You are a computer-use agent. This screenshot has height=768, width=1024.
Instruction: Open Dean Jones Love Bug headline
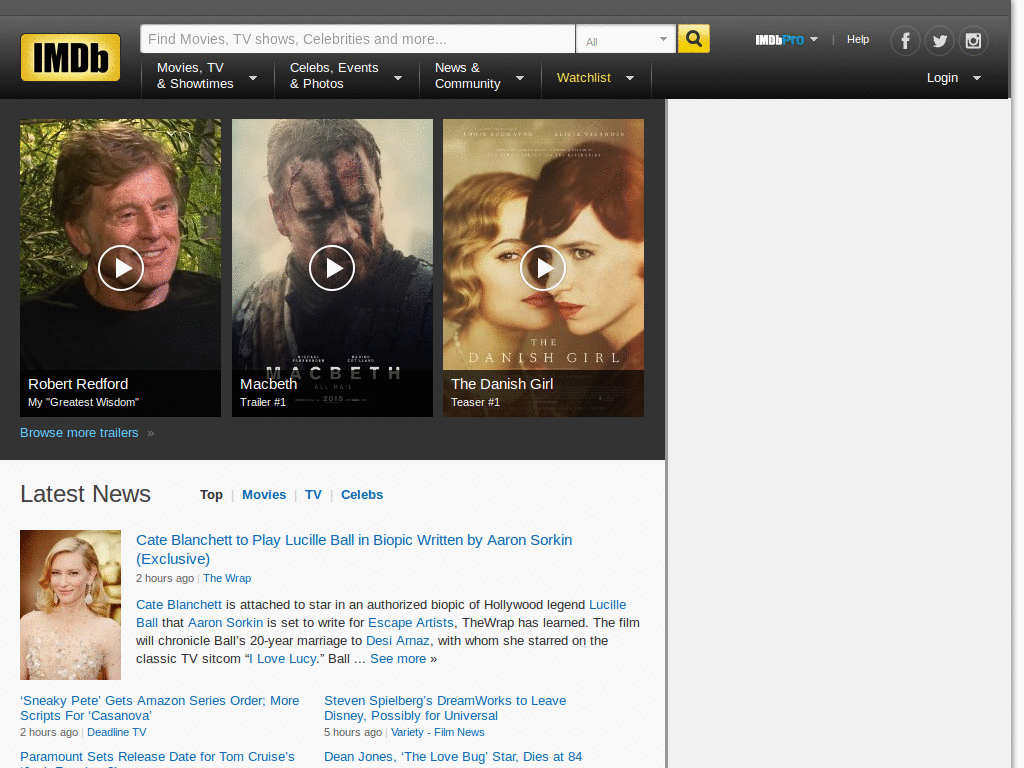tap(453, 757)
